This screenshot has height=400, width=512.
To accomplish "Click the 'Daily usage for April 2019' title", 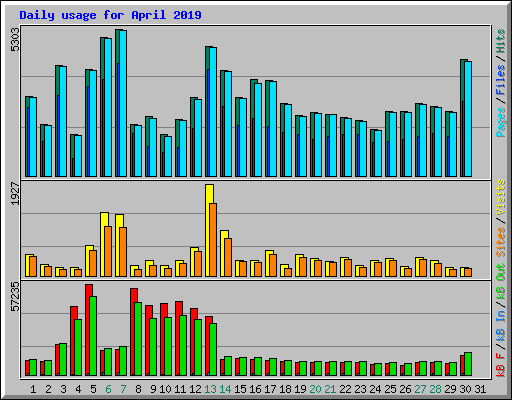I will [110, 15].
